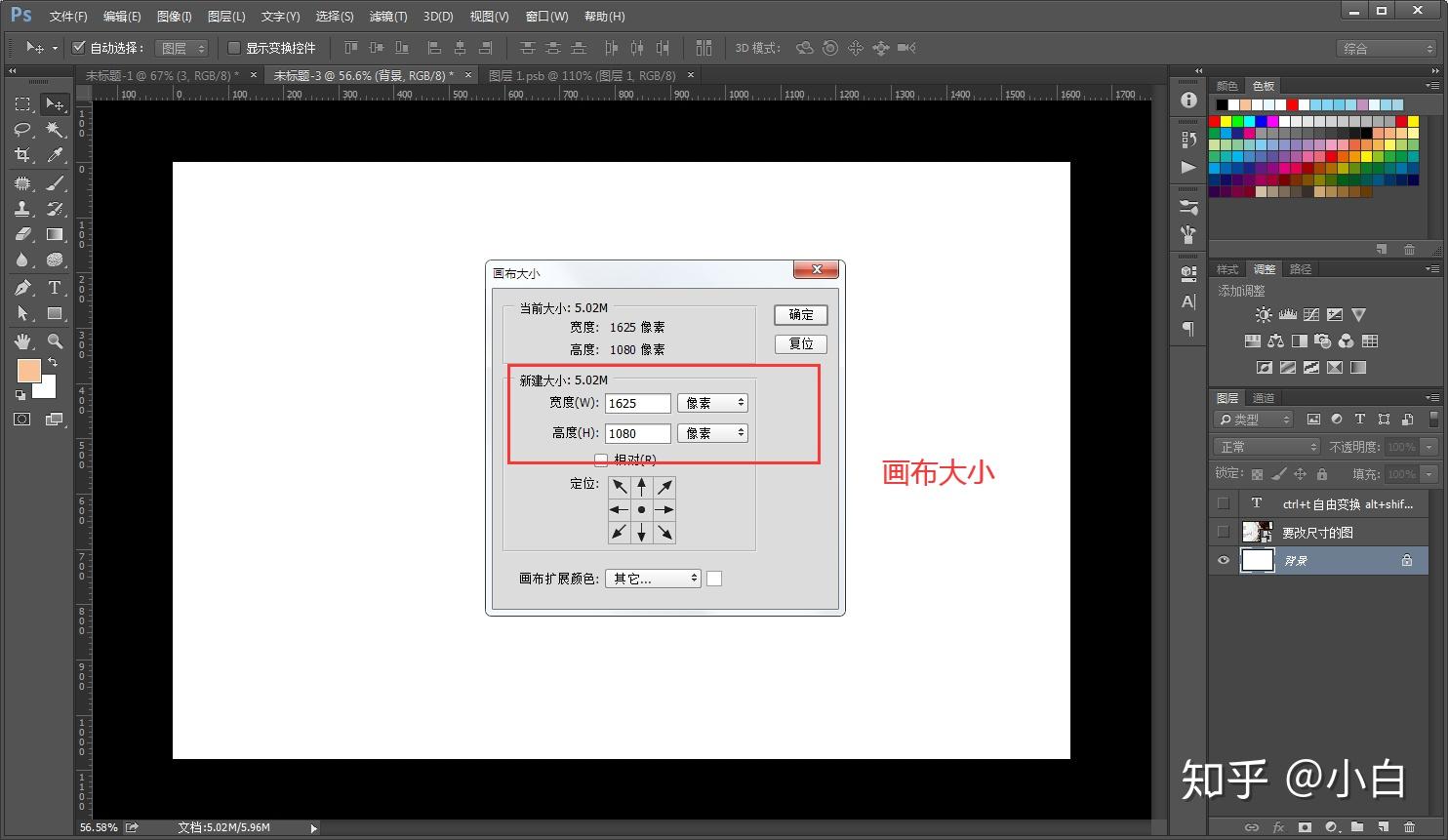Choose the Pen tool

[x=22, y=288]
